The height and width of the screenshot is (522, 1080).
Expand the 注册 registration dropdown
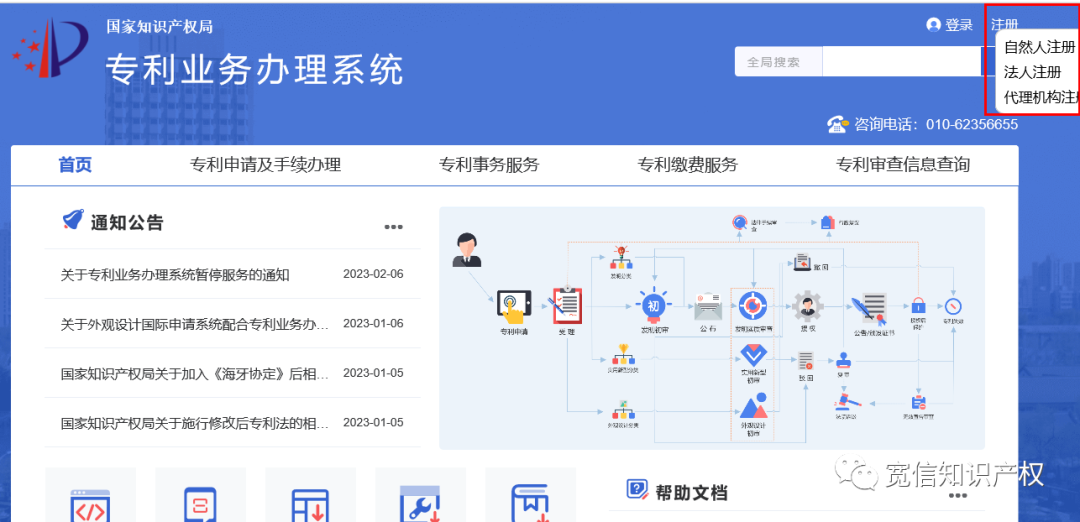(x=1004, y=25)
